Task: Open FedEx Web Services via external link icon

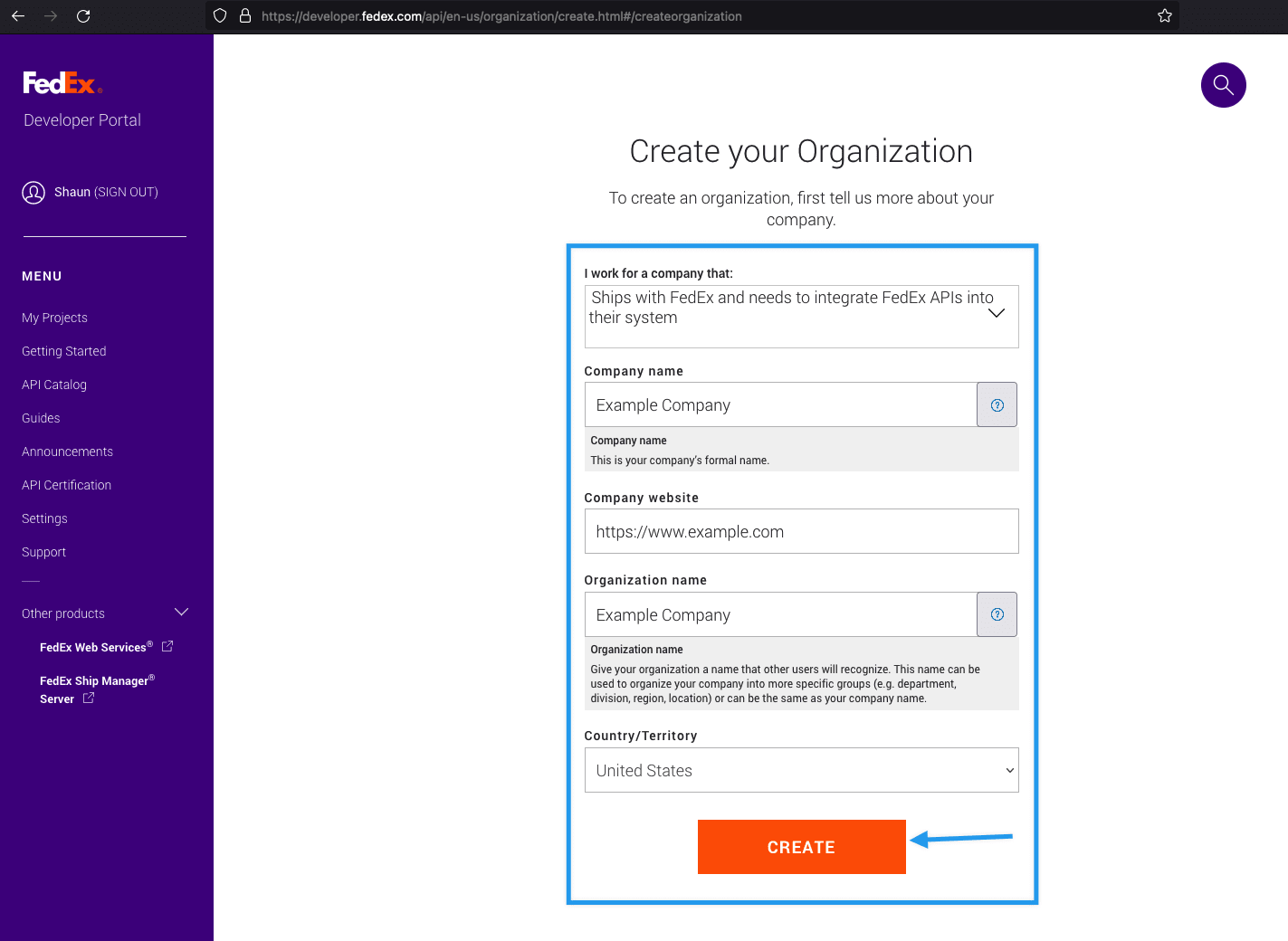Action: (167, 646)
